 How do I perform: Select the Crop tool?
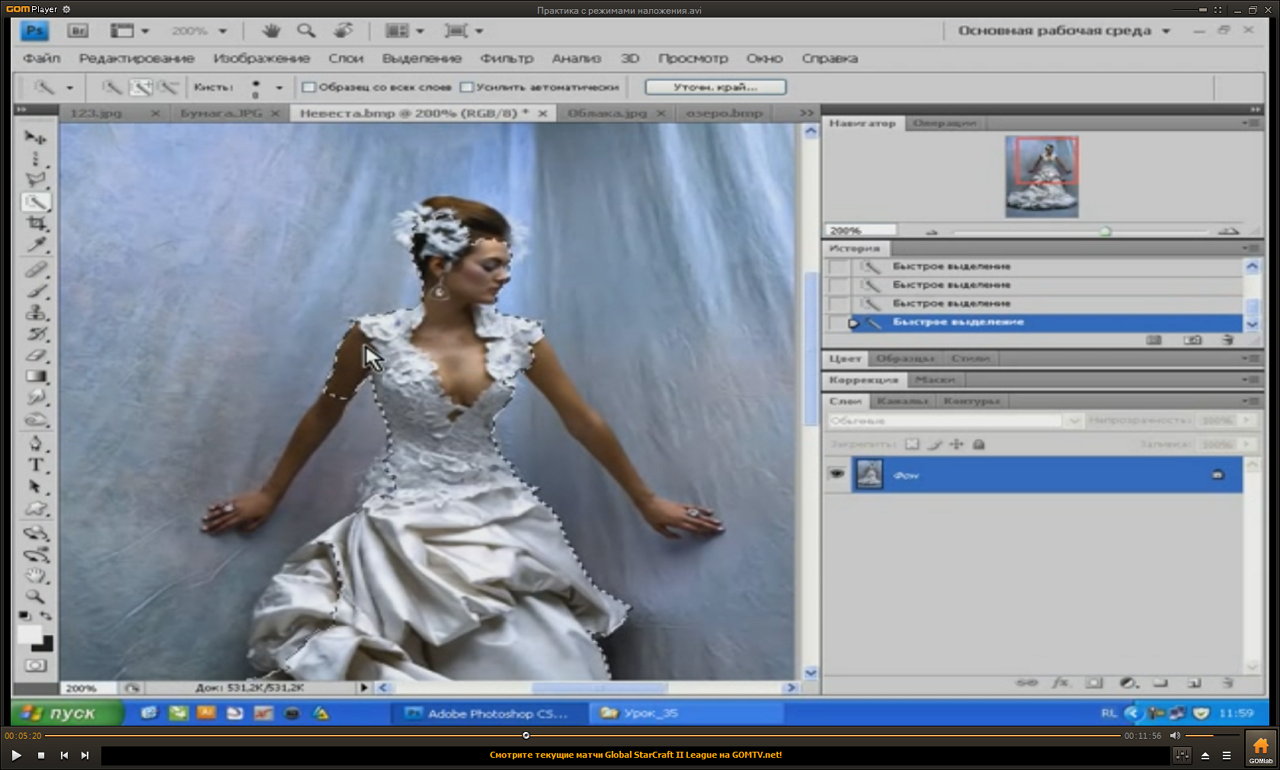(36, 224)
